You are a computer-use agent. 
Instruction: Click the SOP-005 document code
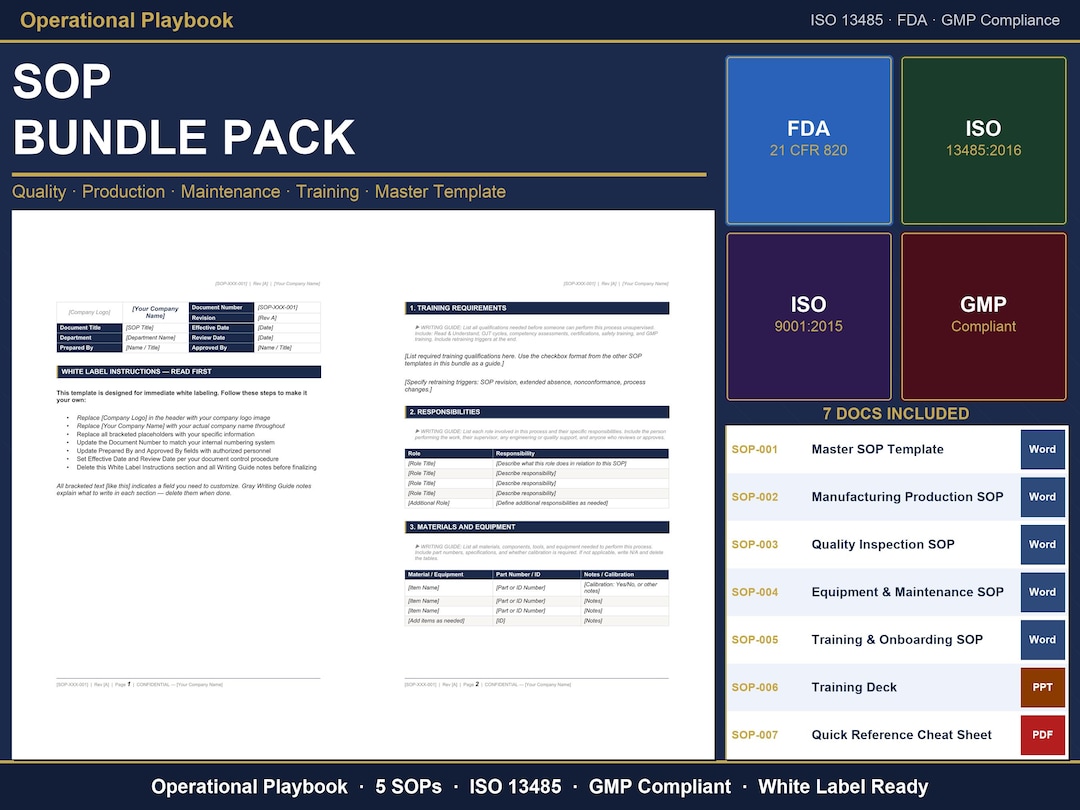coord(754,639)
